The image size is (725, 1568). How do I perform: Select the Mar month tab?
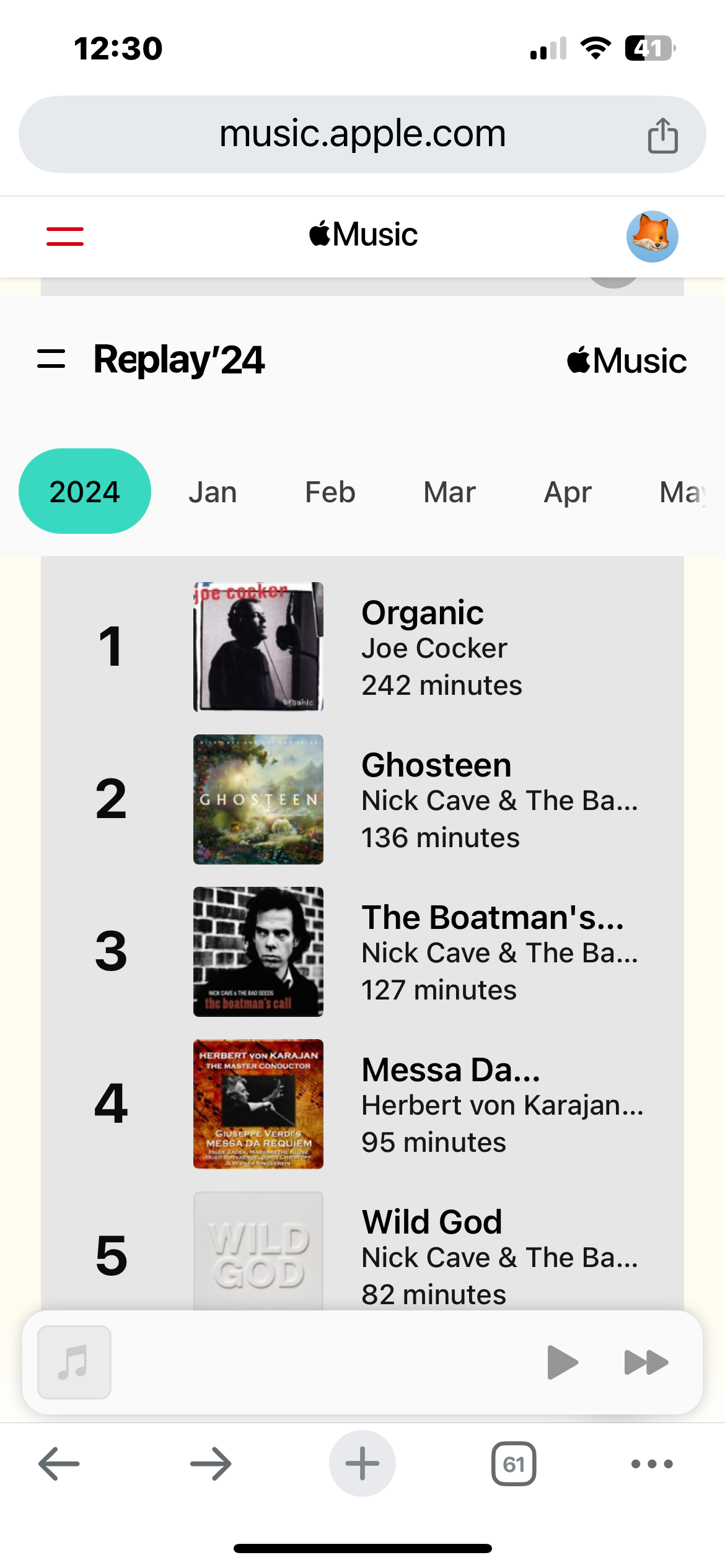coord(449,493)
